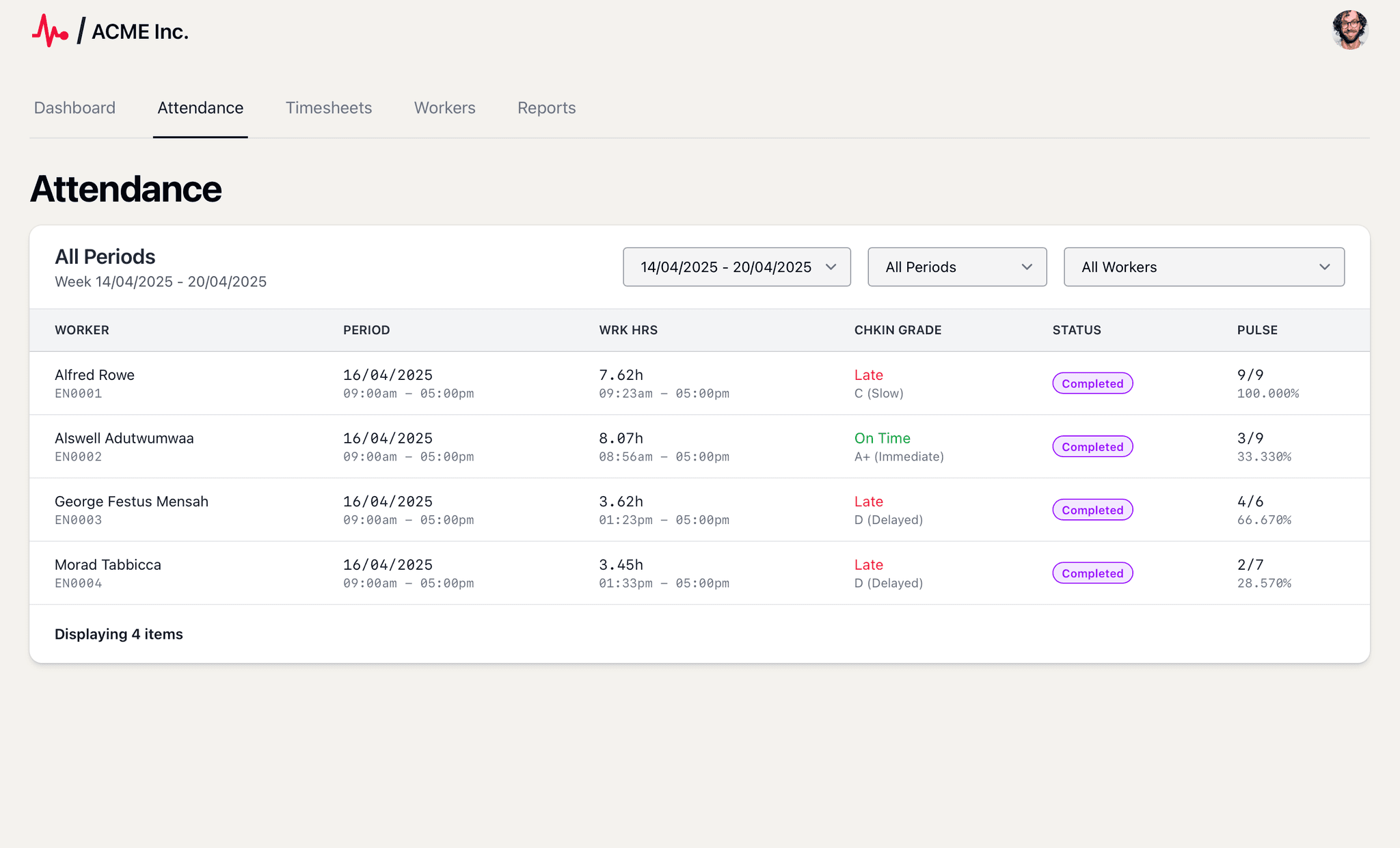Screen dimensions: 1400x848
Task: Click the ACME Inc. heartbeat logo
Action: click(51, 30)
